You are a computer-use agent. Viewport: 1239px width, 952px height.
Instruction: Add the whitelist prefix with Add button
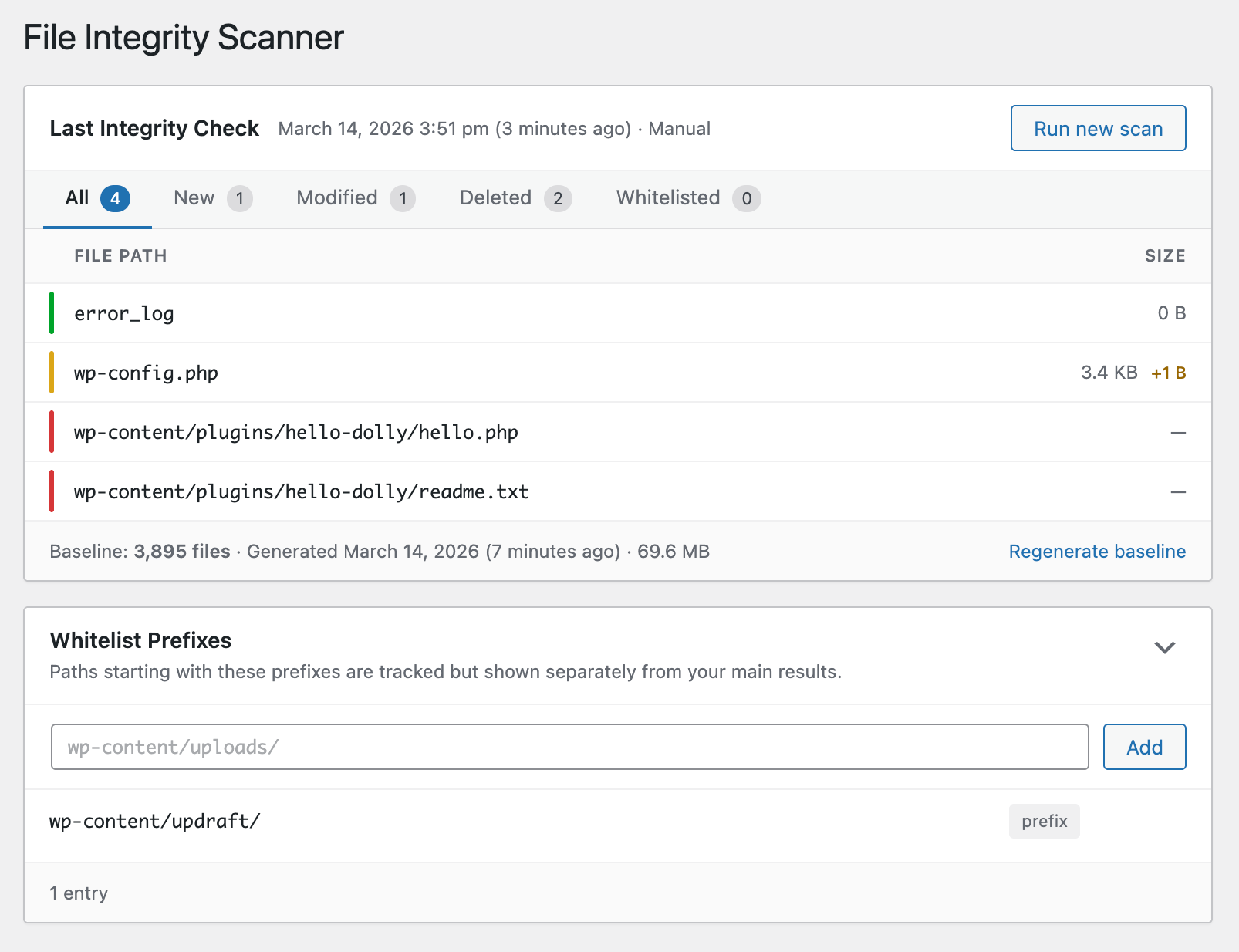click(1144, 747)
